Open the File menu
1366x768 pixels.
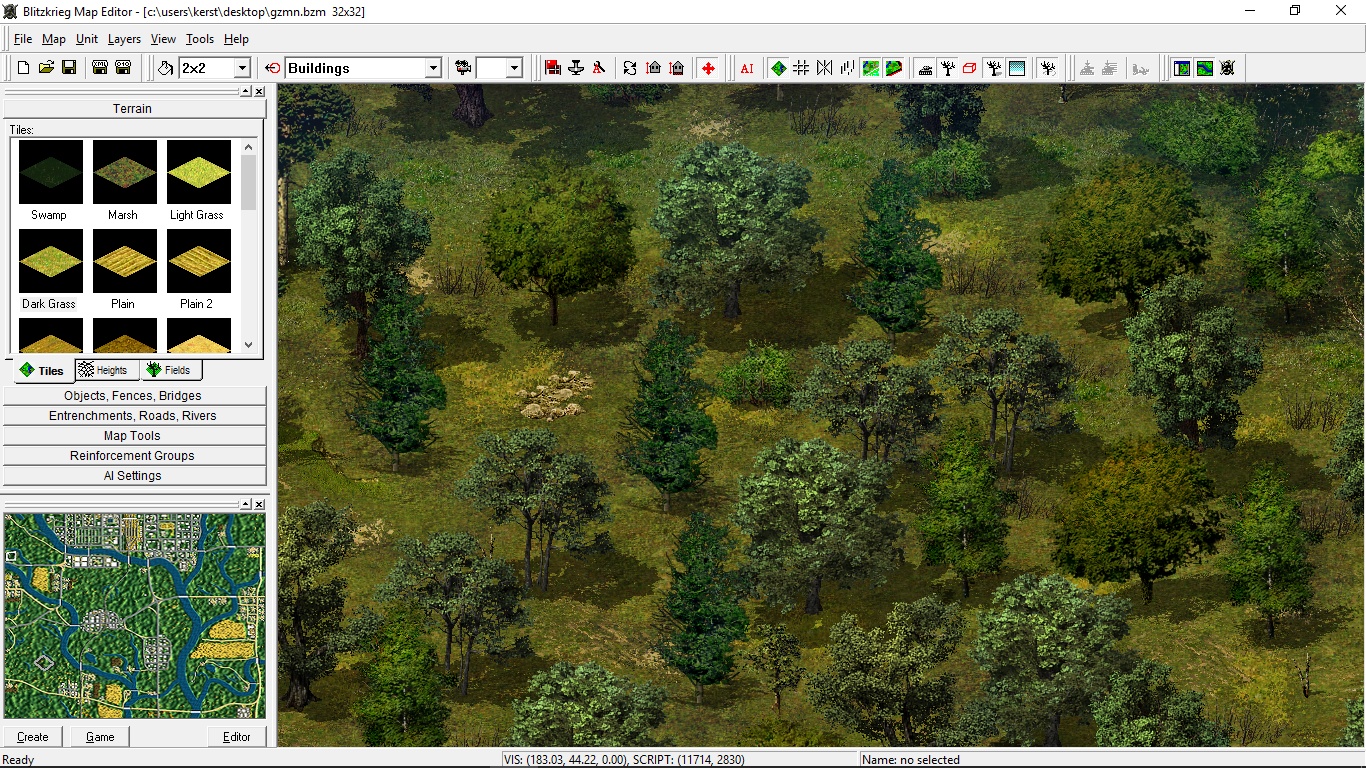click(x=23, y=39)
